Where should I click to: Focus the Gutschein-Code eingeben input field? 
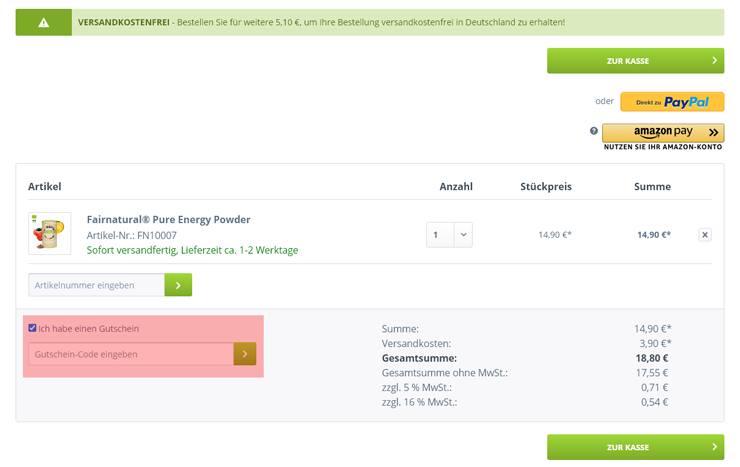130,354
